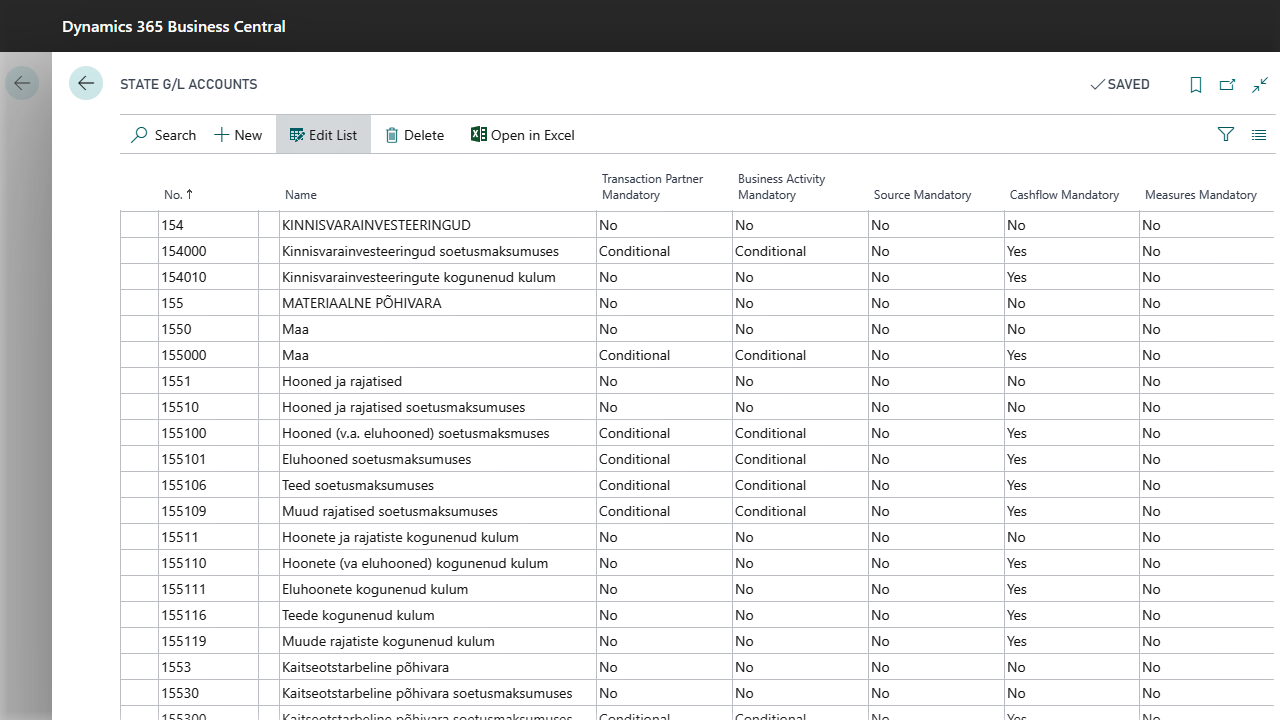Select account number 154
The image size is (1280, 720).
[208, 225]
